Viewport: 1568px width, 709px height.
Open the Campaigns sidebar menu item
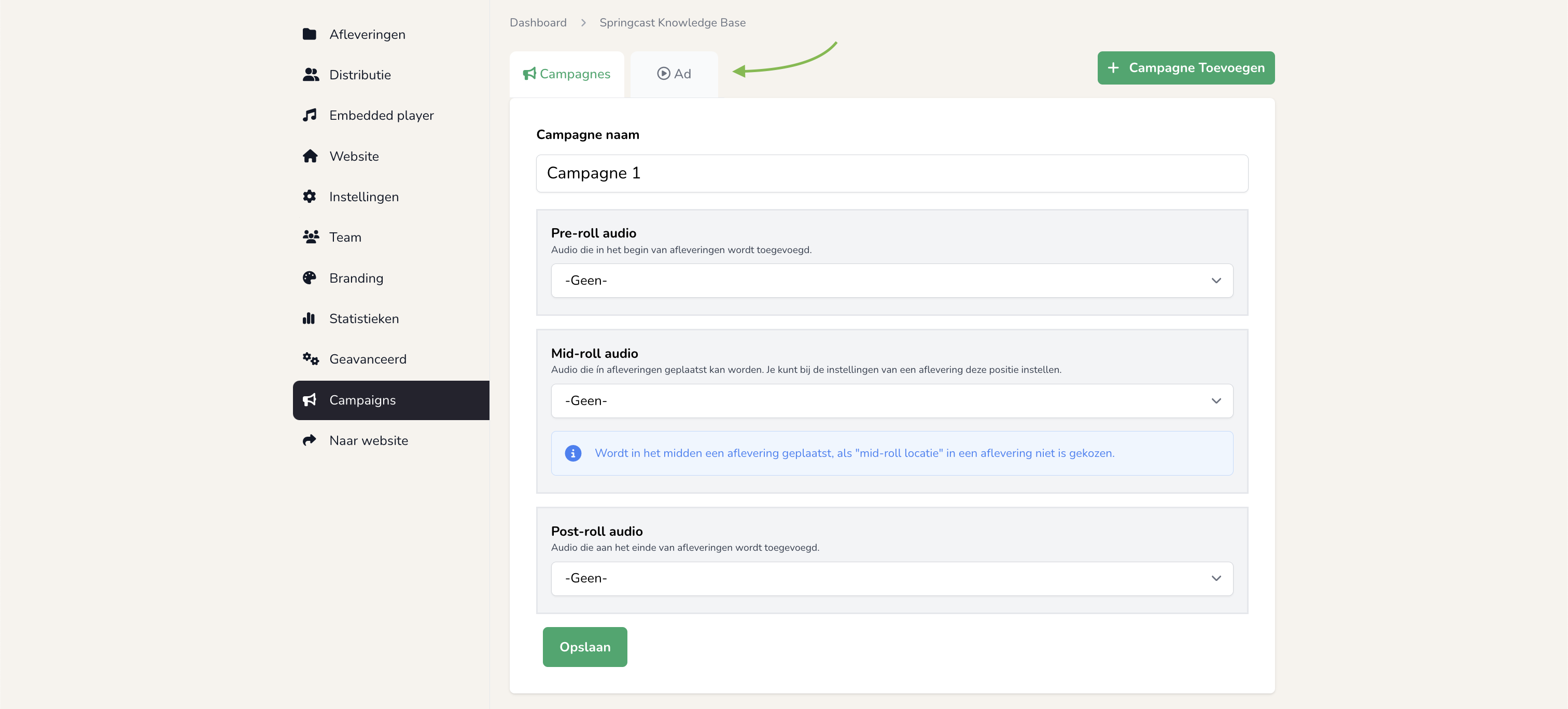tap(391, 399)
